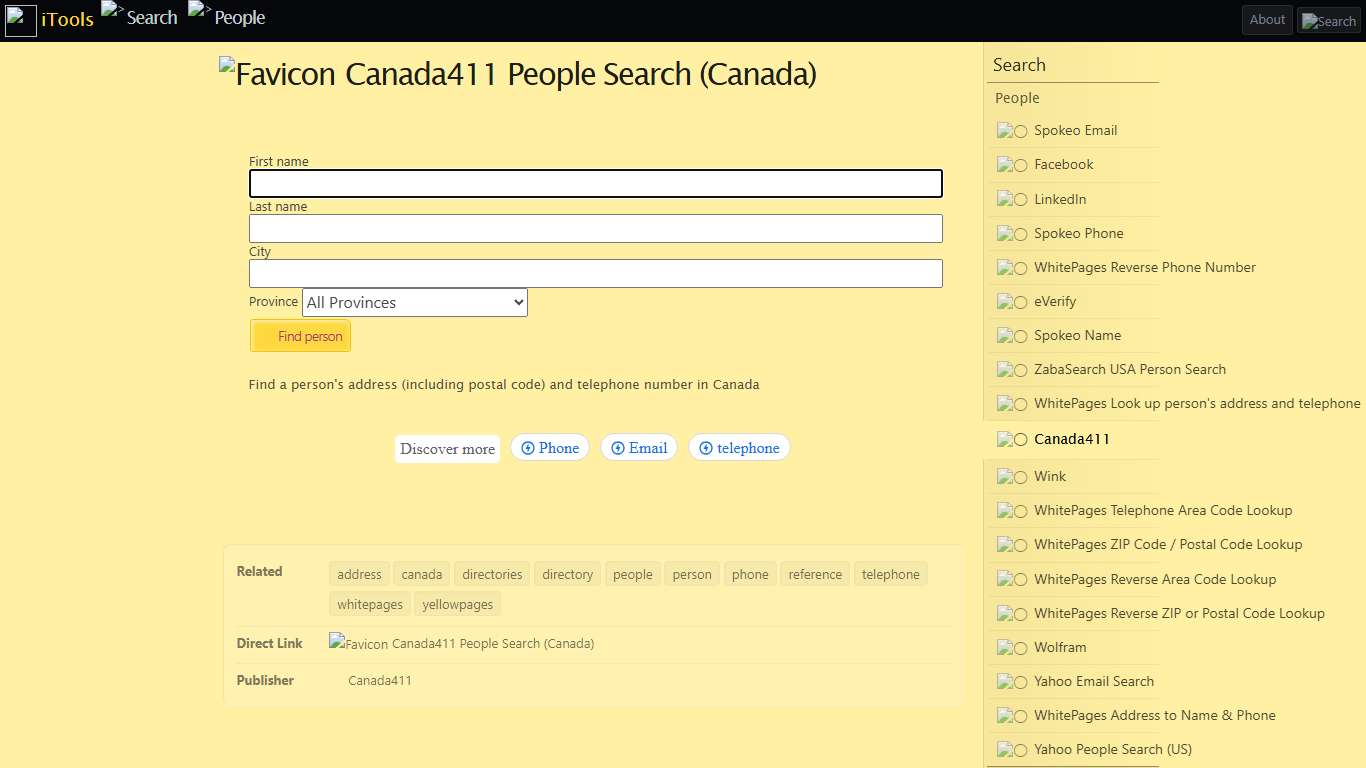Click inside the First name field
Image resolution: width=1366 pixels, height=768 pixels.
click(595, 183)
